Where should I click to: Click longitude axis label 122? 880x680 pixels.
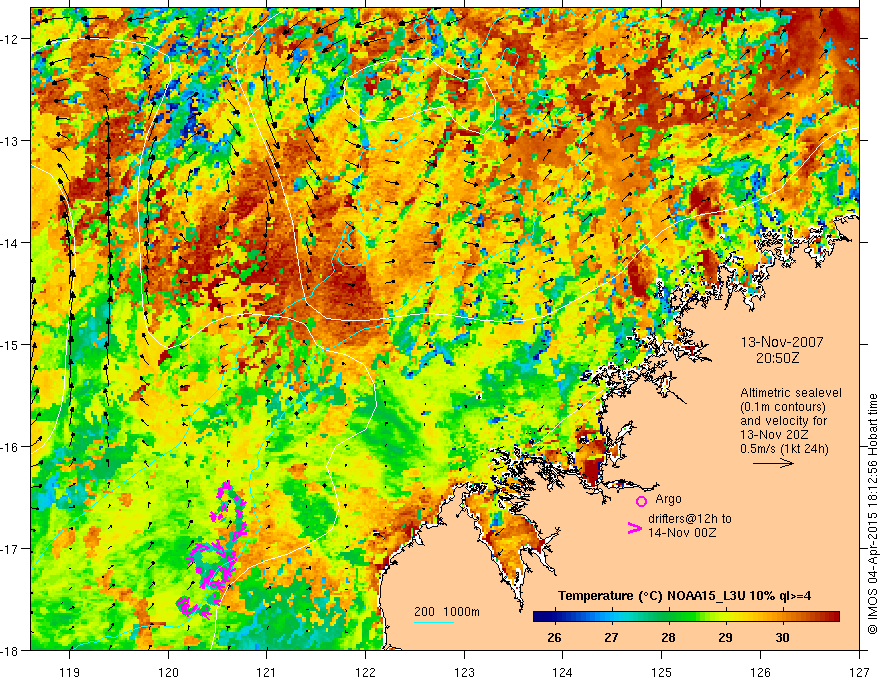coord(365,671)
